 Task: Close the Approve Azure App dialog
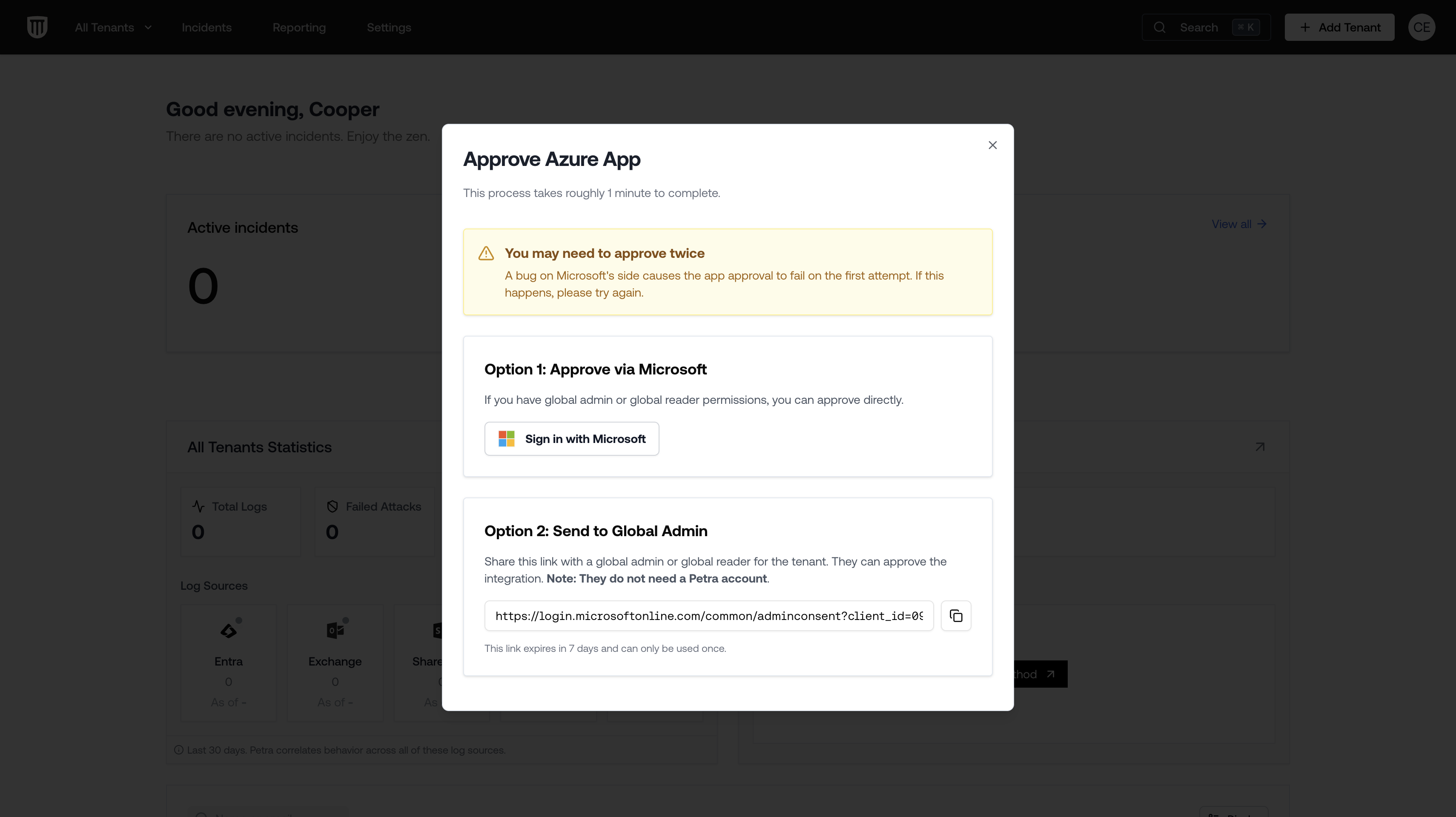(x=992, y=145)
